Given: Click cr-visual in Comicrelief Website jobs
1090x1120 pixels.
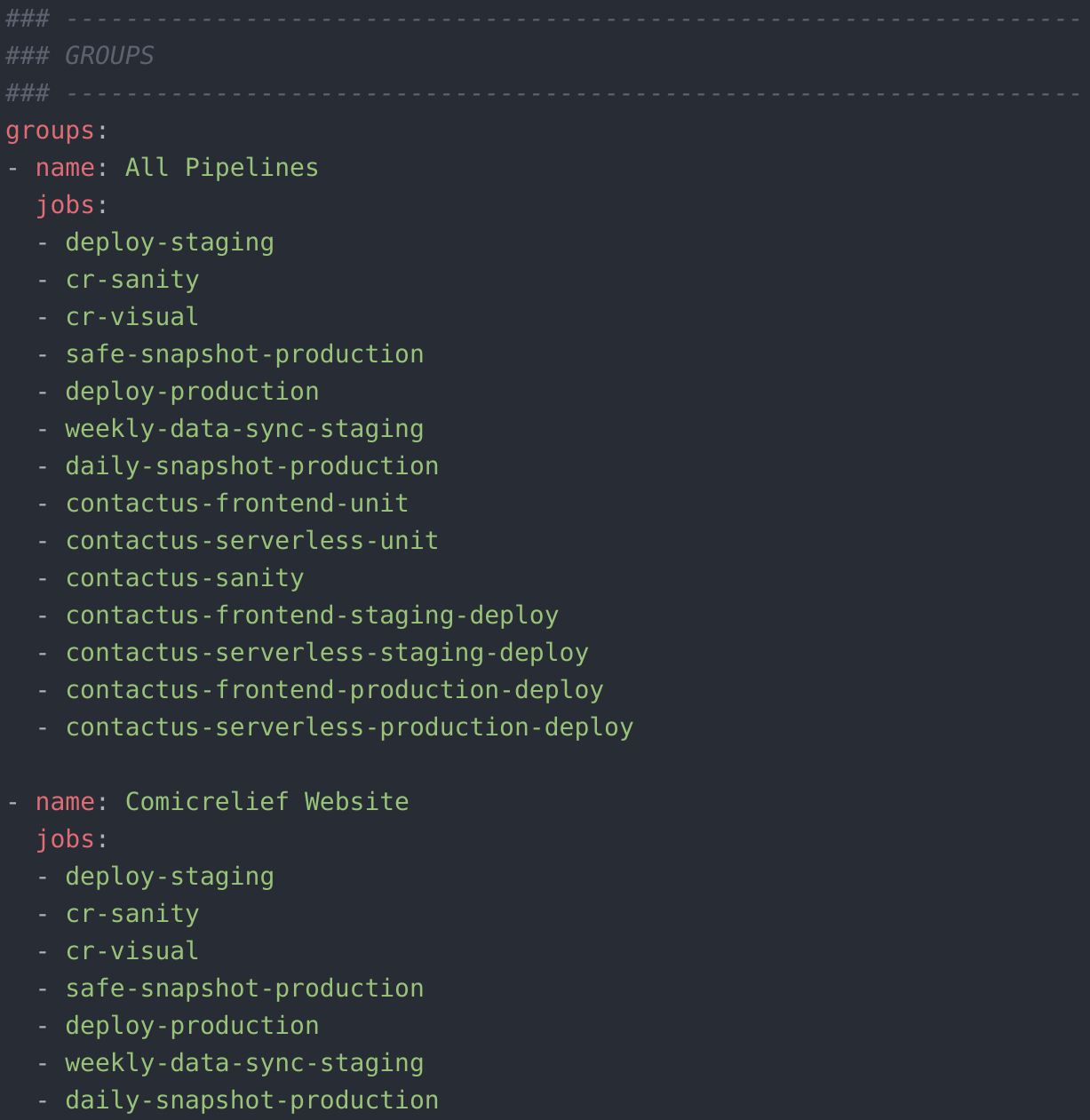Looking at the screenshot, I should pos(132,951).
